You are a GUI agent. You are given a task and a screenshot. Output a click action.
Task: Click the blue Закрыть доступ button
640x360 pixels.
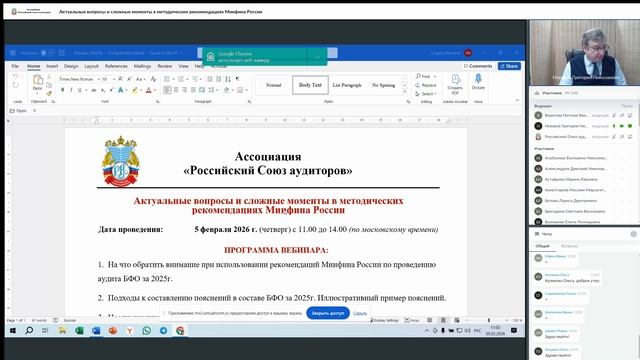coord(328,313)
